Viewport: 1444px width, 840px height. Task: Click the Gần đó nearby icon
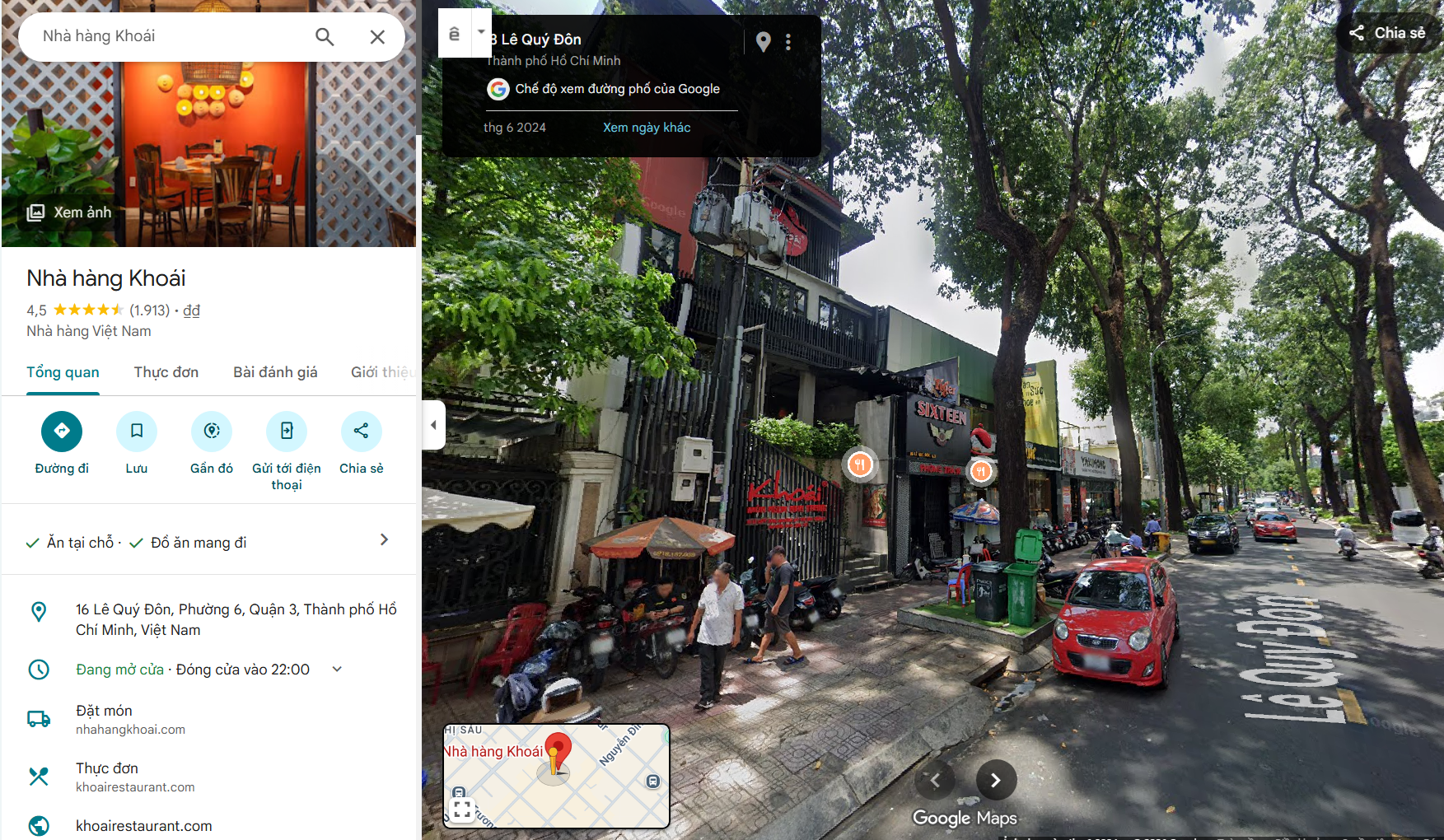(212, 431)
